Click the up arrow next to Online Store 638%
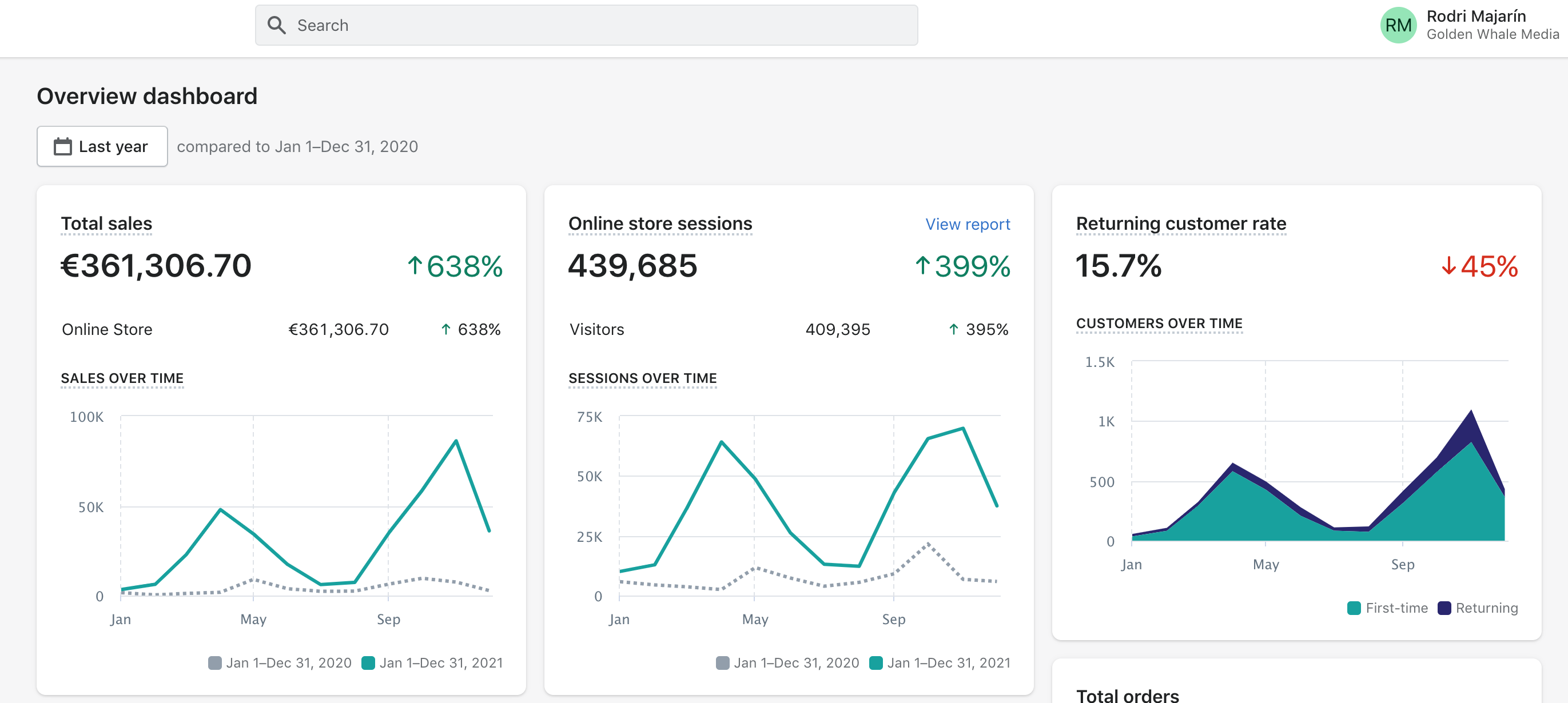The width and height of the screenshot is (1568, 703). [445, 330]
